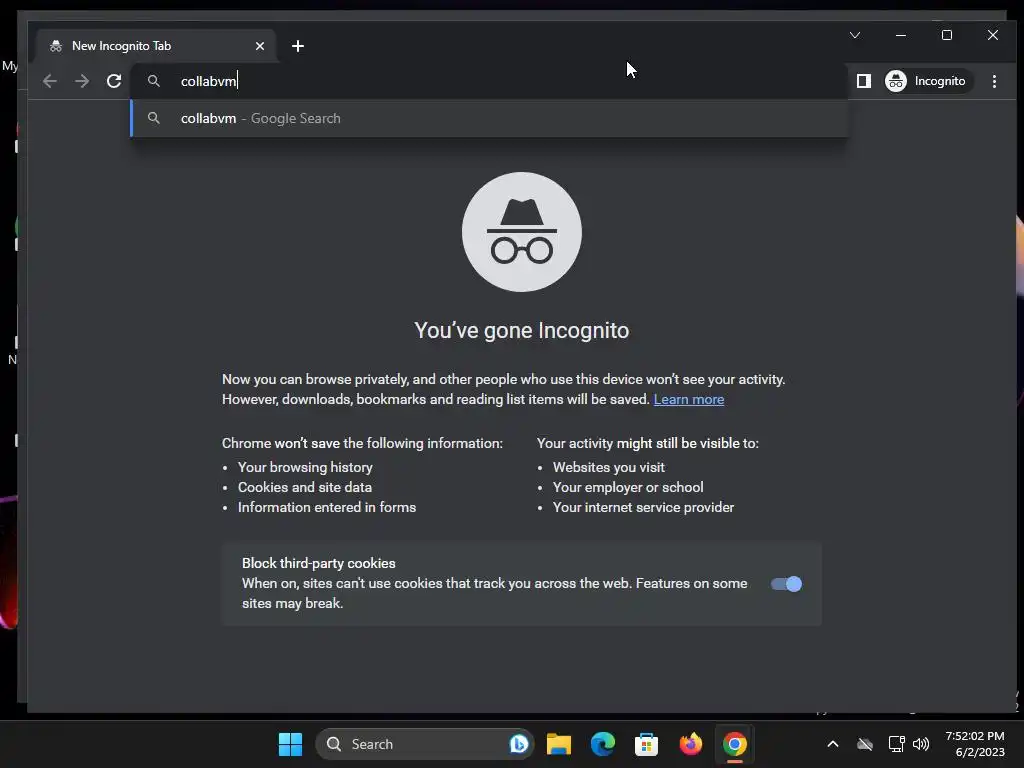Viewport: 1024px width, 768px height.
Task: Open Chrome's three-dot menu
Action: click(994, 81)
